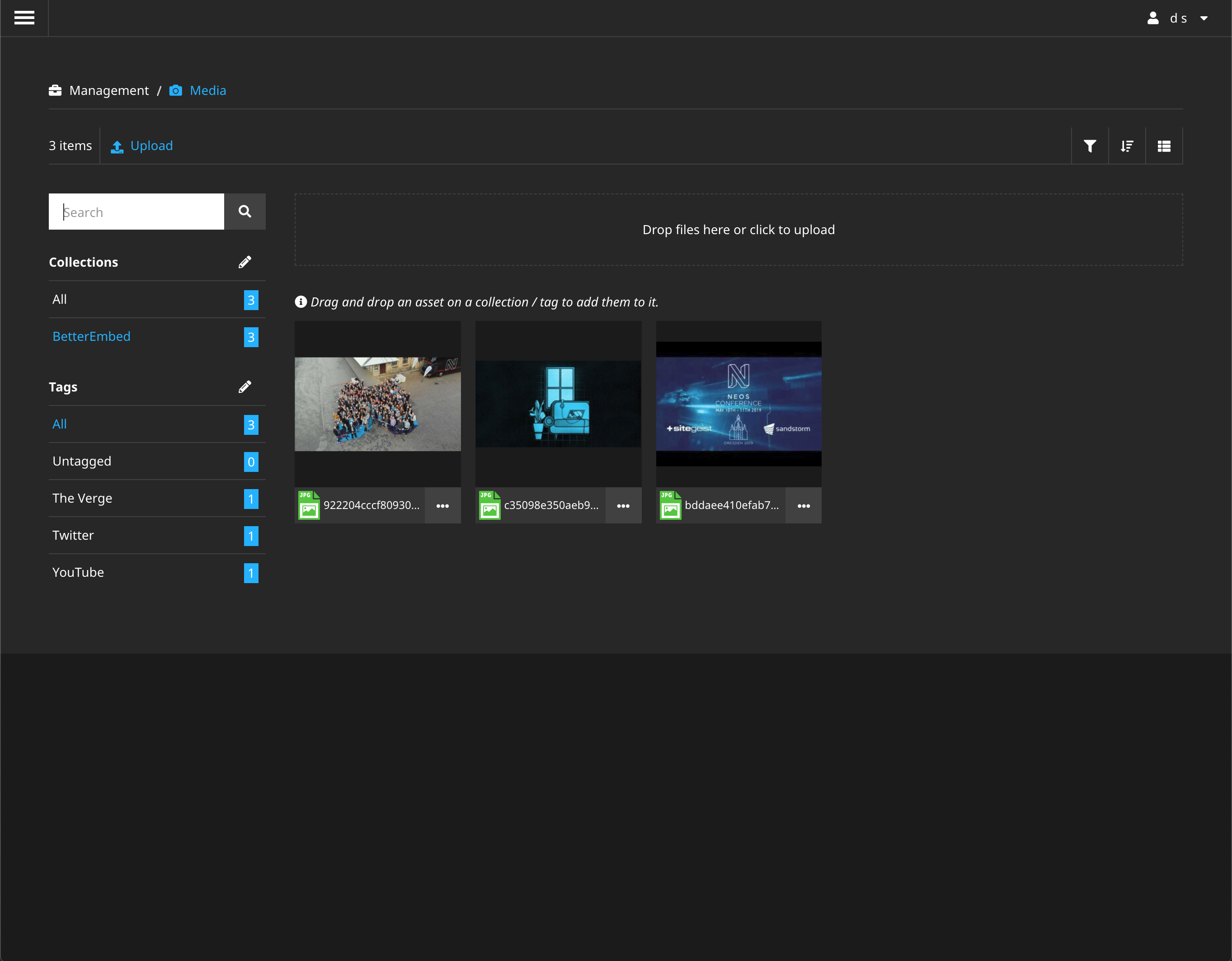
Task: Click the bddaee410efab7... file name
Action: point(732,505)
